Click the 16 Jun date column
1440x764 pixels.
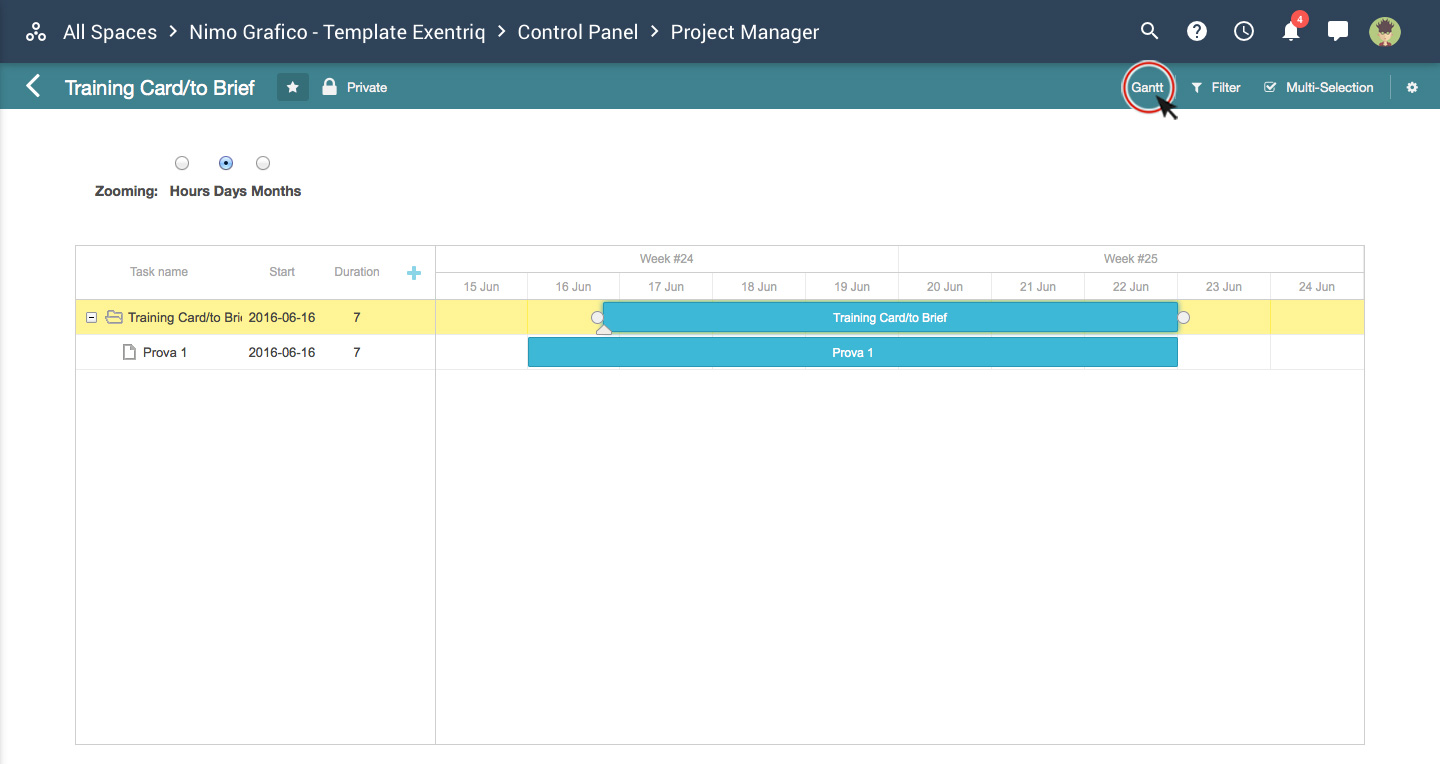coord(574,286)
